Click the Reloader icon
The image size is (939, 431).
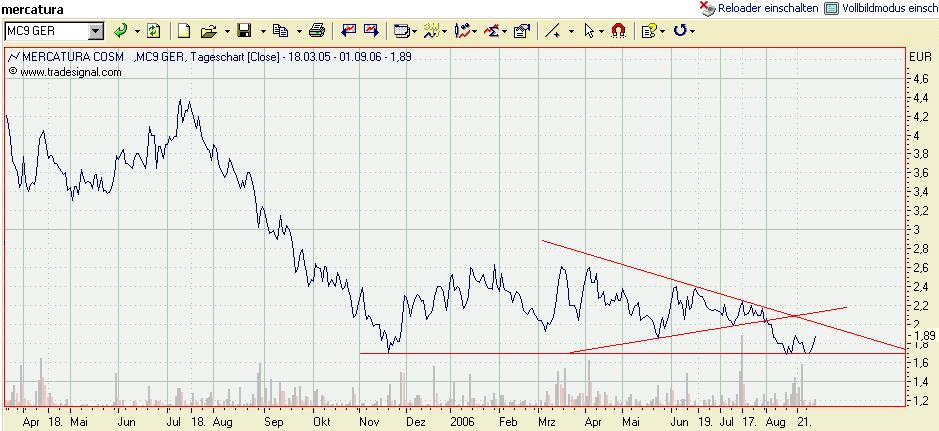[x=707, y=8]
